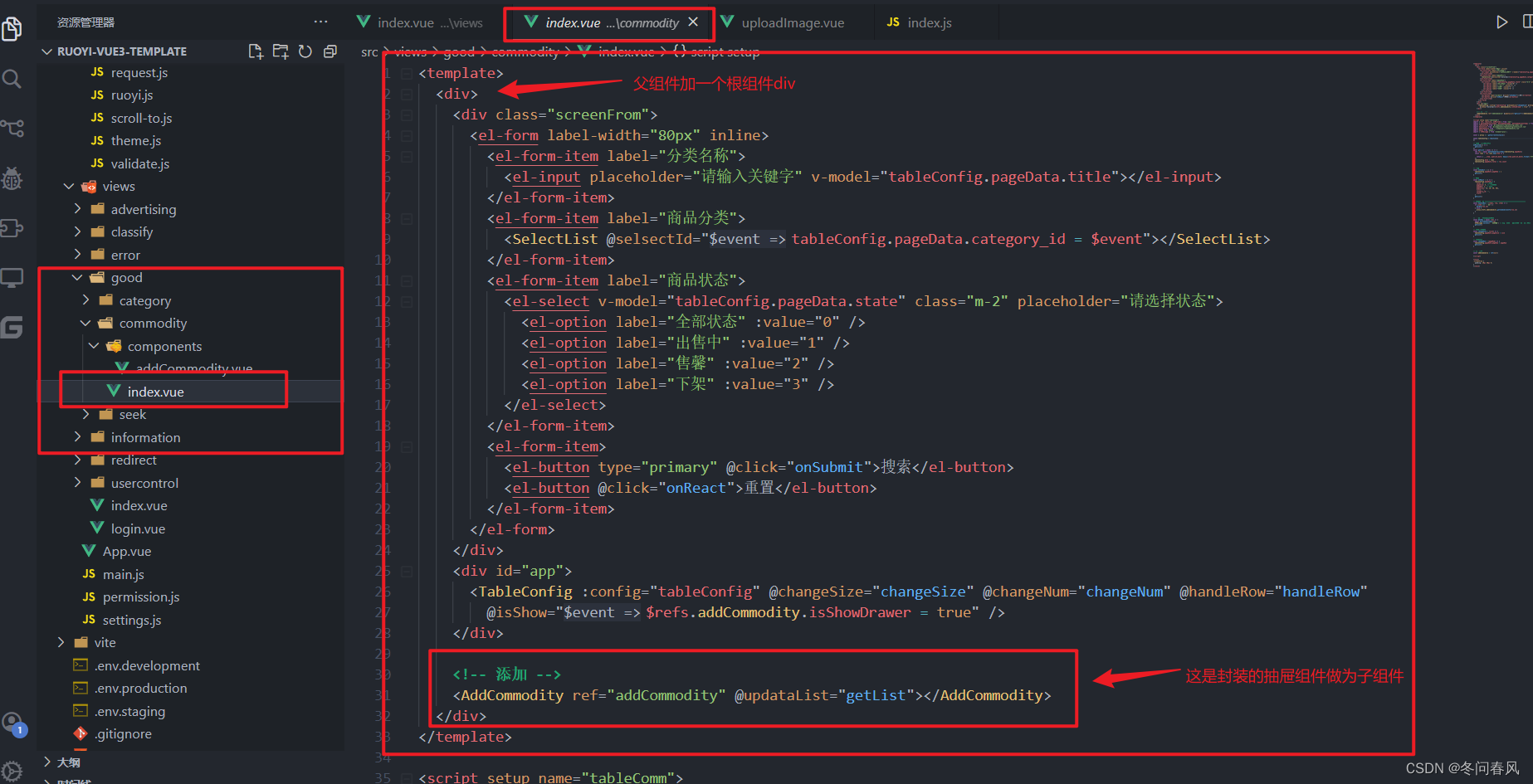
Task: Run the current file with the play icon
Action: coord(1502,22)
